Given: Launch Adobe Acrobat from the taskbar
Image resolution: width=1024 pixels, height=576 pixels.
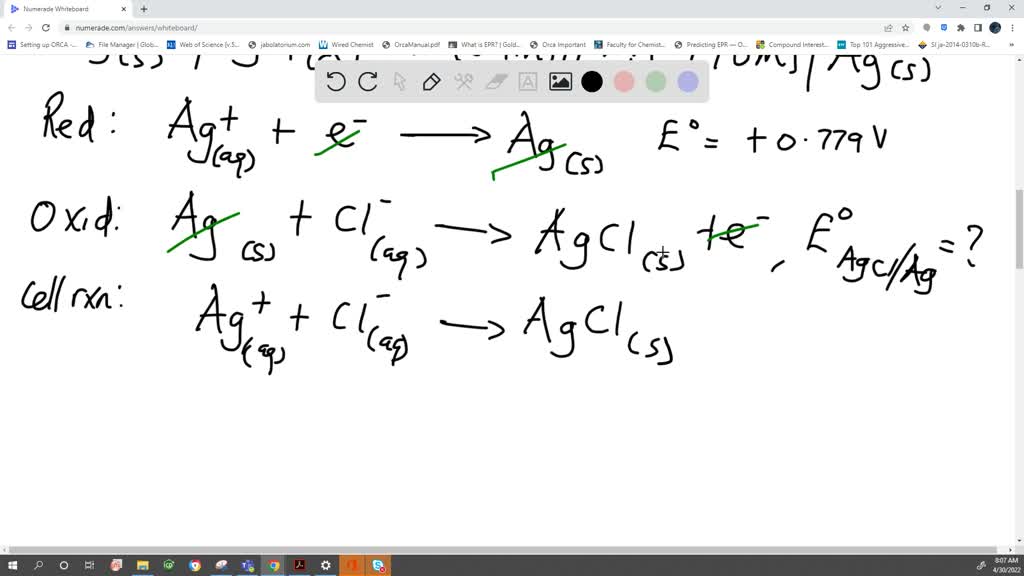Looking at the screenshot, I should tap(298, 565).
